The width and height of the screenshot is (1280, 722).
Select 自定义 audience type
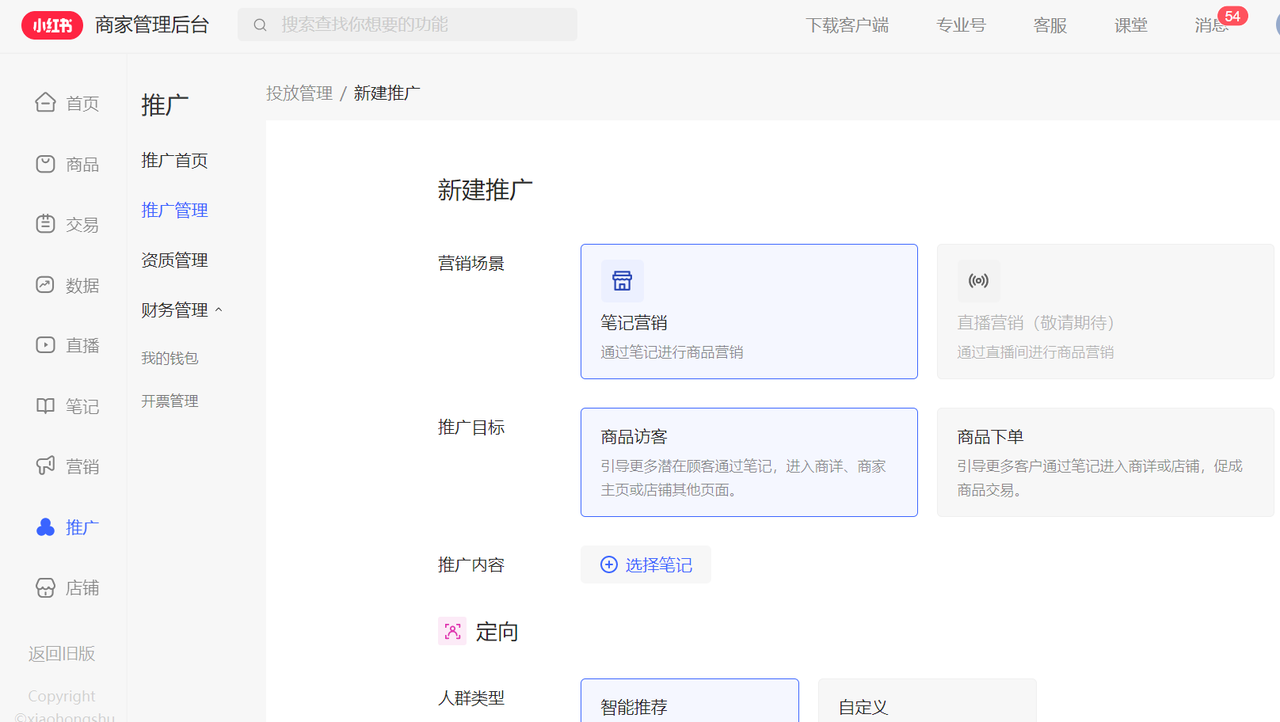tap(927, 700)
